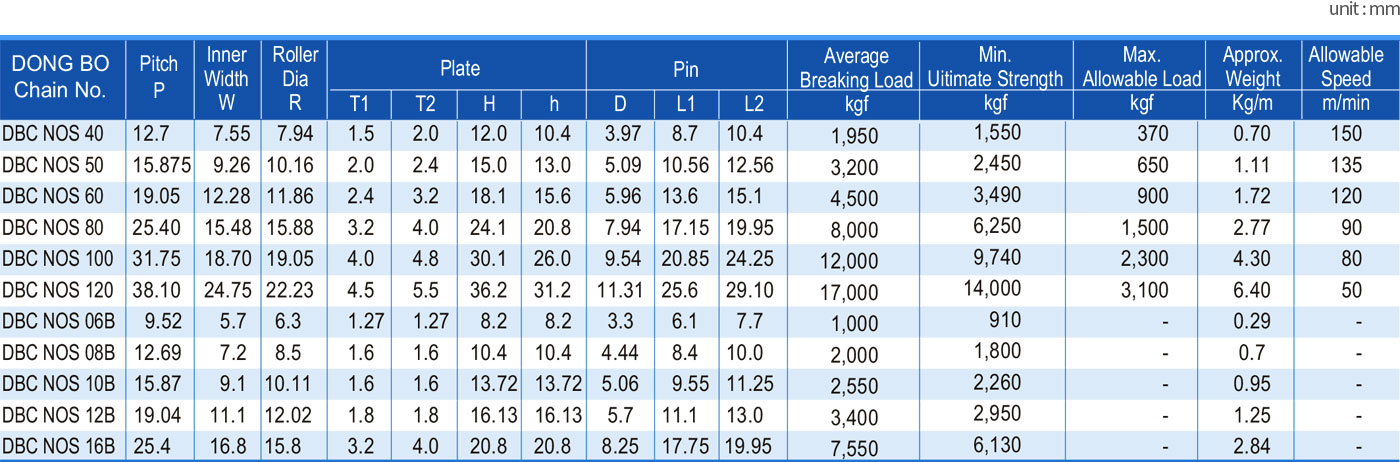Screen dimensions: 1400x462
Task: Click the DBC NOS 40 row label
Action: 52,135
